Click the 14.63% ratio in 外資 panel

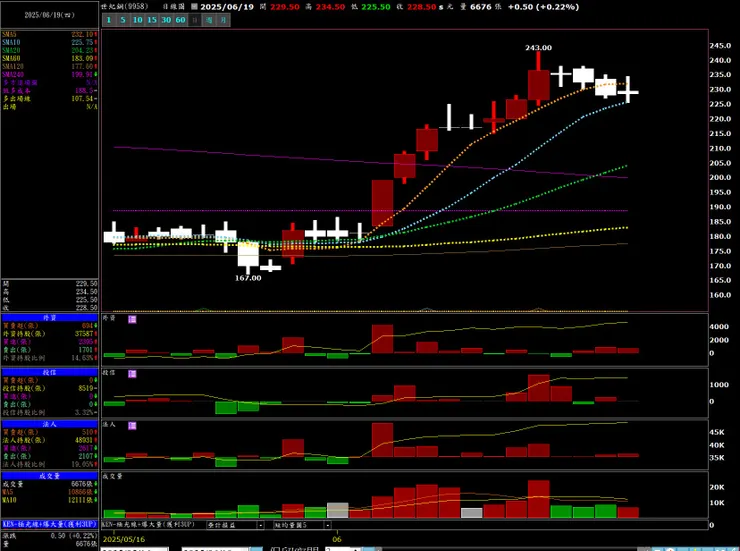pos(82,358)
